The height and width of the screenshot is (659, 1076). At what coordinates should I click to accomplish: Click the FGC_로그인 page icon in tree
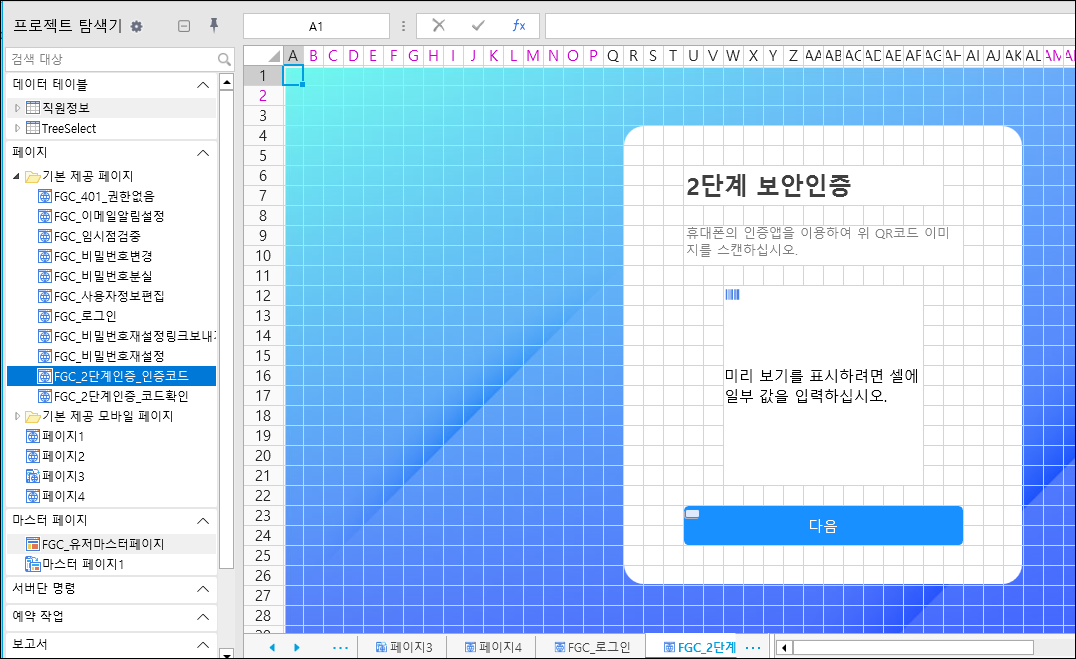(45, 316)
